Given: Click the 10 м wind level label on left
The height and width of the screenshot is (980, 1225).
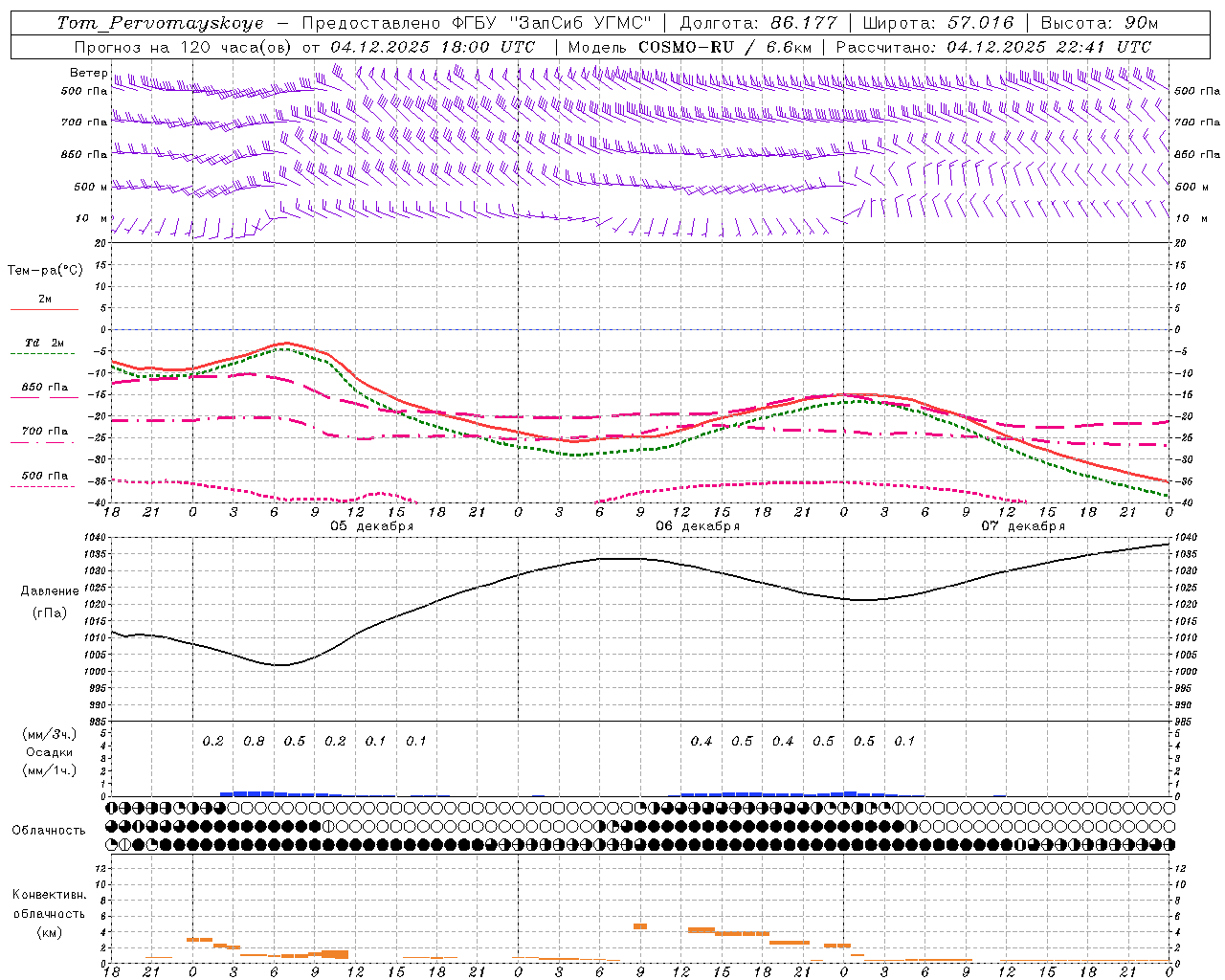Looking at the screenshot, I should 91,219.
